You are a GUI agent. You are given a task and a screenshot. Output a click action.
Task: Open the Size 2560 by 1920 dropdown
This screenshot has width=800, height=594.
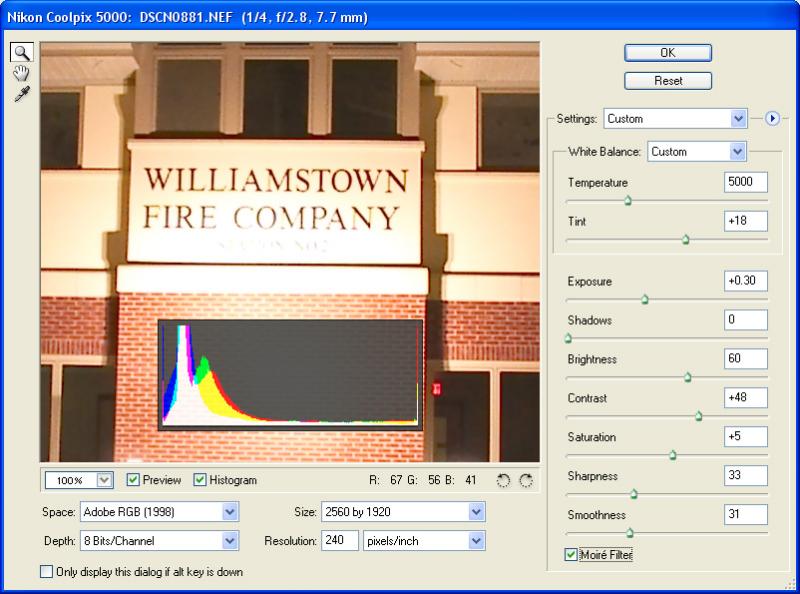pos(403,512)
